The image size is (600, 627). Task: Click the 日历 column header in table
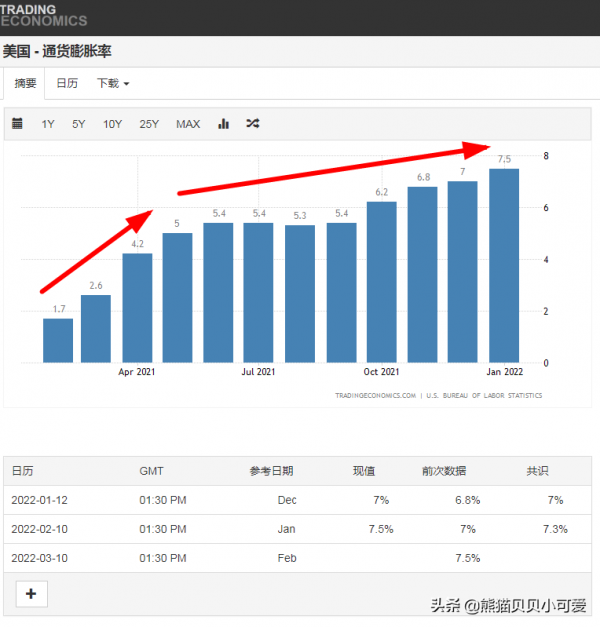tap(22, 471)
